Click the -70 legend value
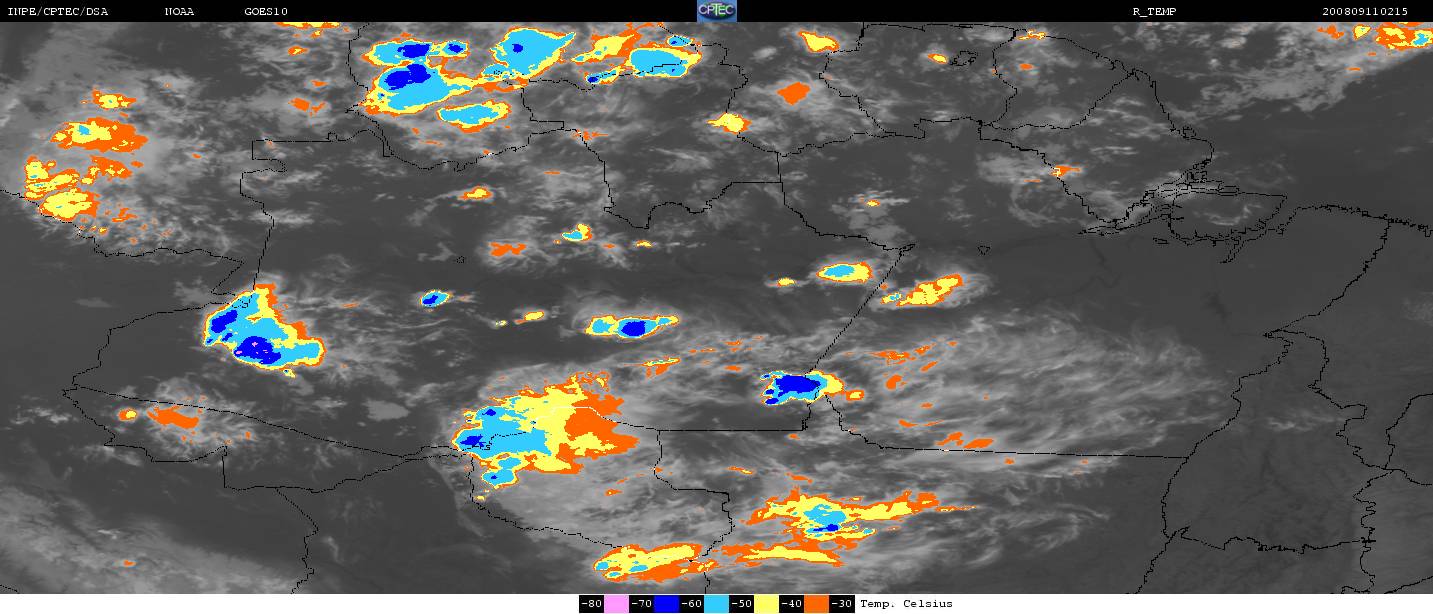1433x614 pixels. coord(641,604)
